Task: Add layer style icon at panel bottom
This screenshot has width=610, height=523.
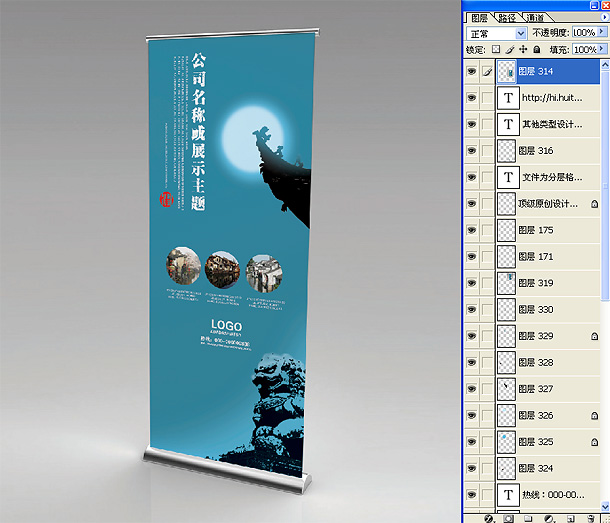Action: [489, 519]
